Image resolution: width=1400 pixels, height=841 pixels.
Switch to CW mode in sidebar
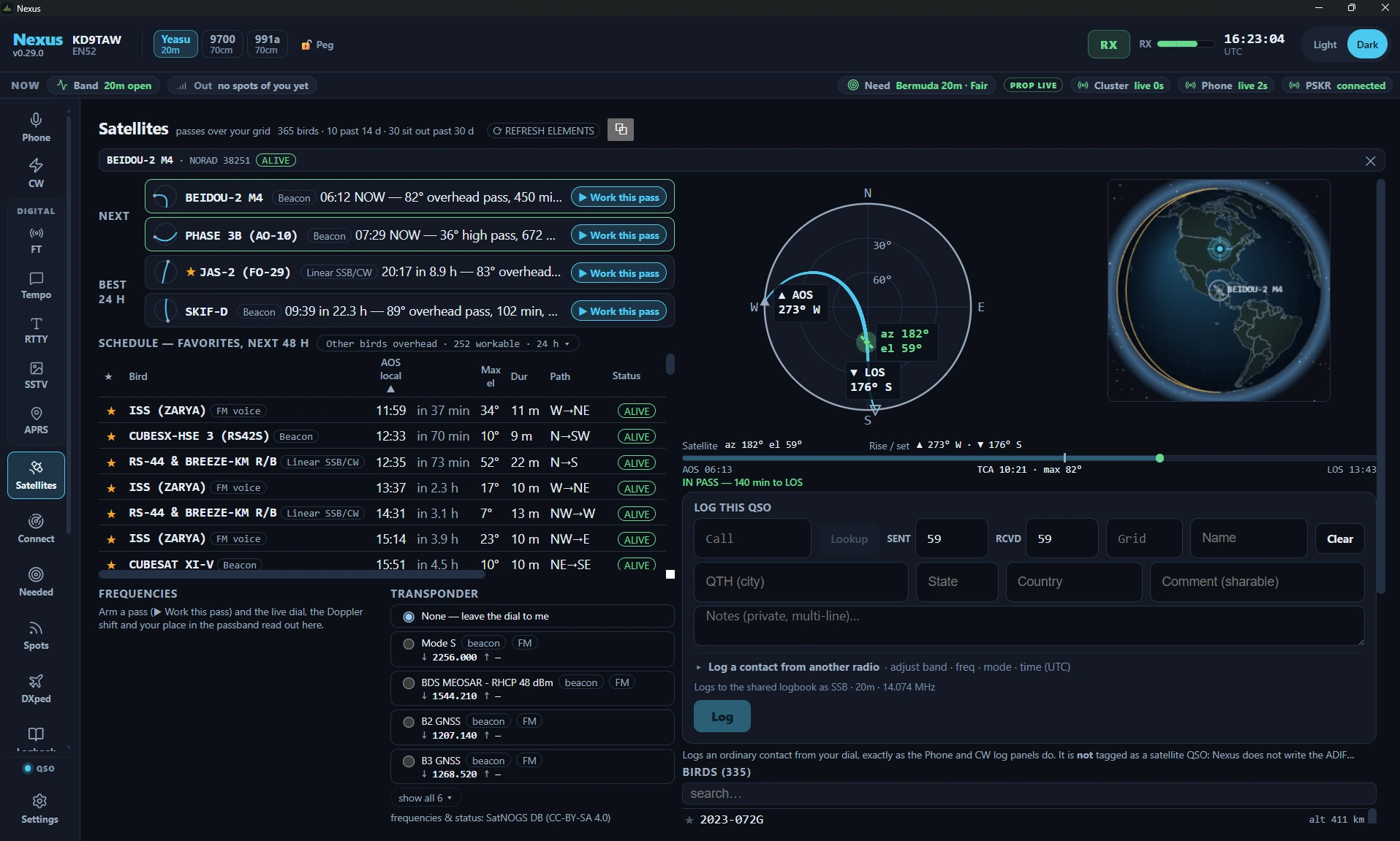(36, 173)
